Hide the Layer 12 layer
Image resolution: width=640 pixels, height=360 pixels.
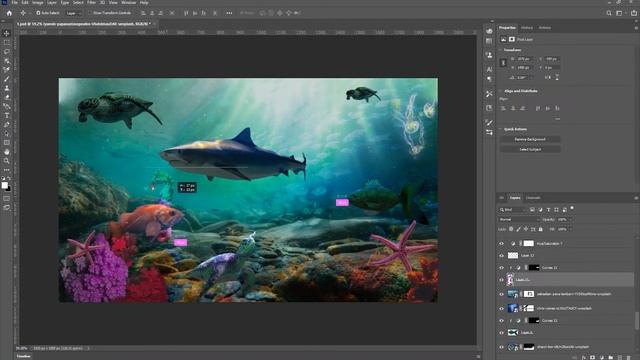pos(501,256)
